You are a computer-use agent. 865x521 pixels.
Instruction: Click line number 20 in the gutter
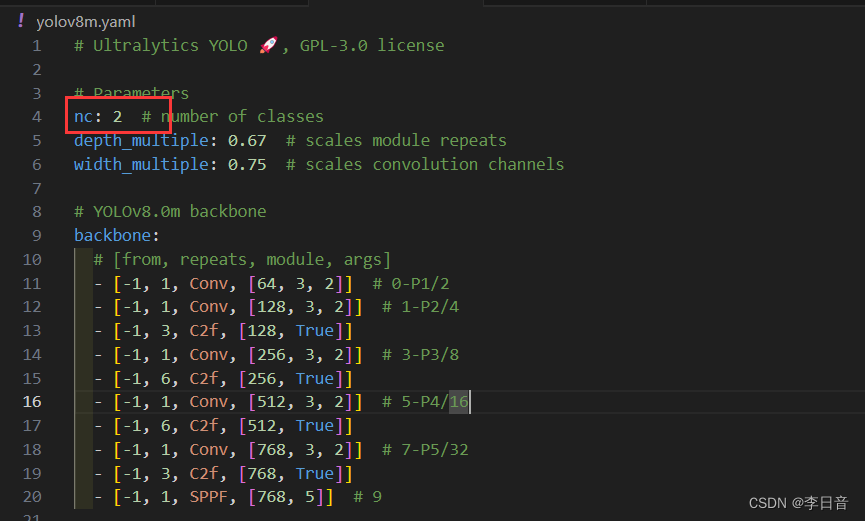point(32,497)
